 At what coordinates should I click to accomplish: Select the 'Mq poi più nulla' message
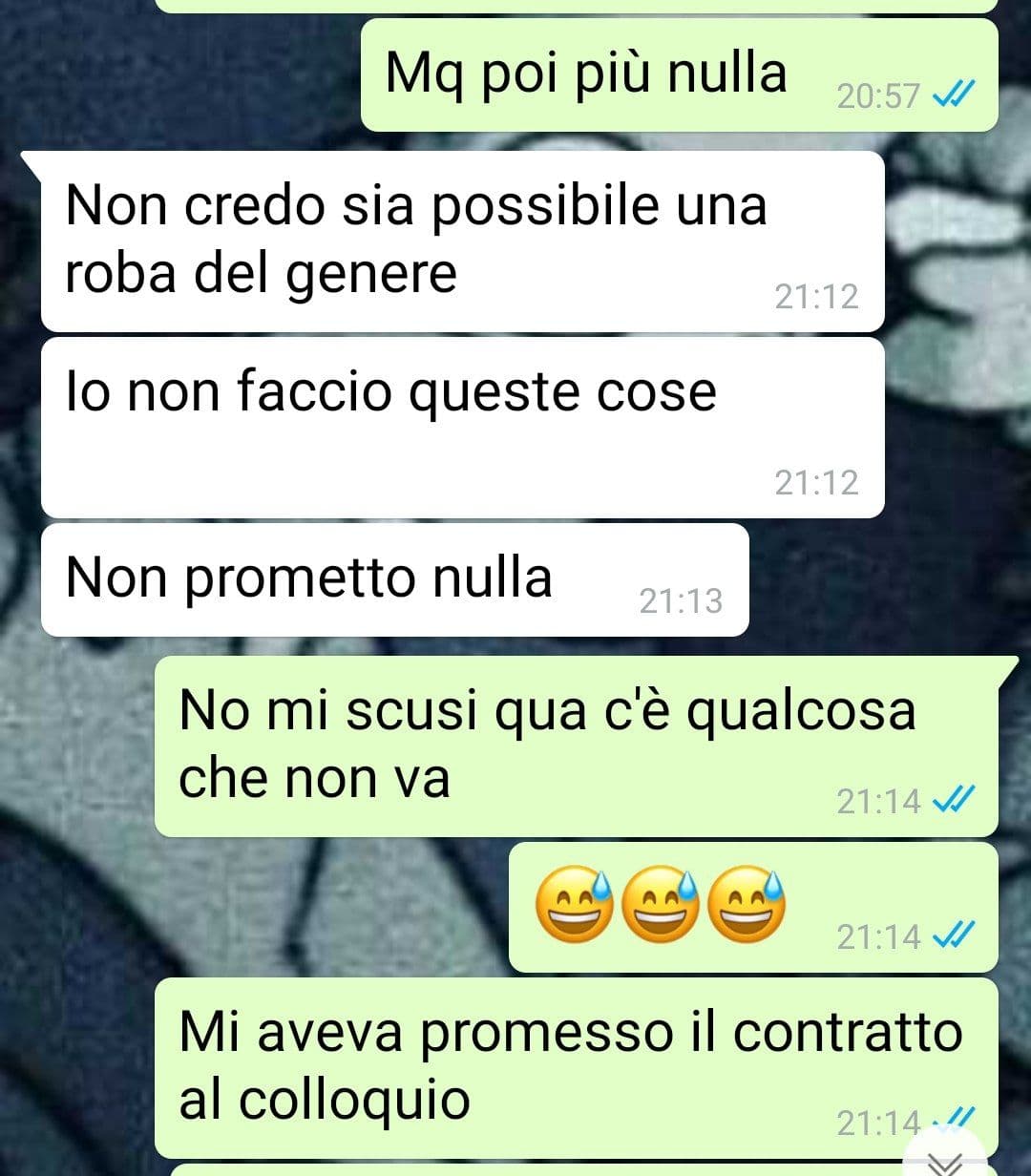(679, 74)
